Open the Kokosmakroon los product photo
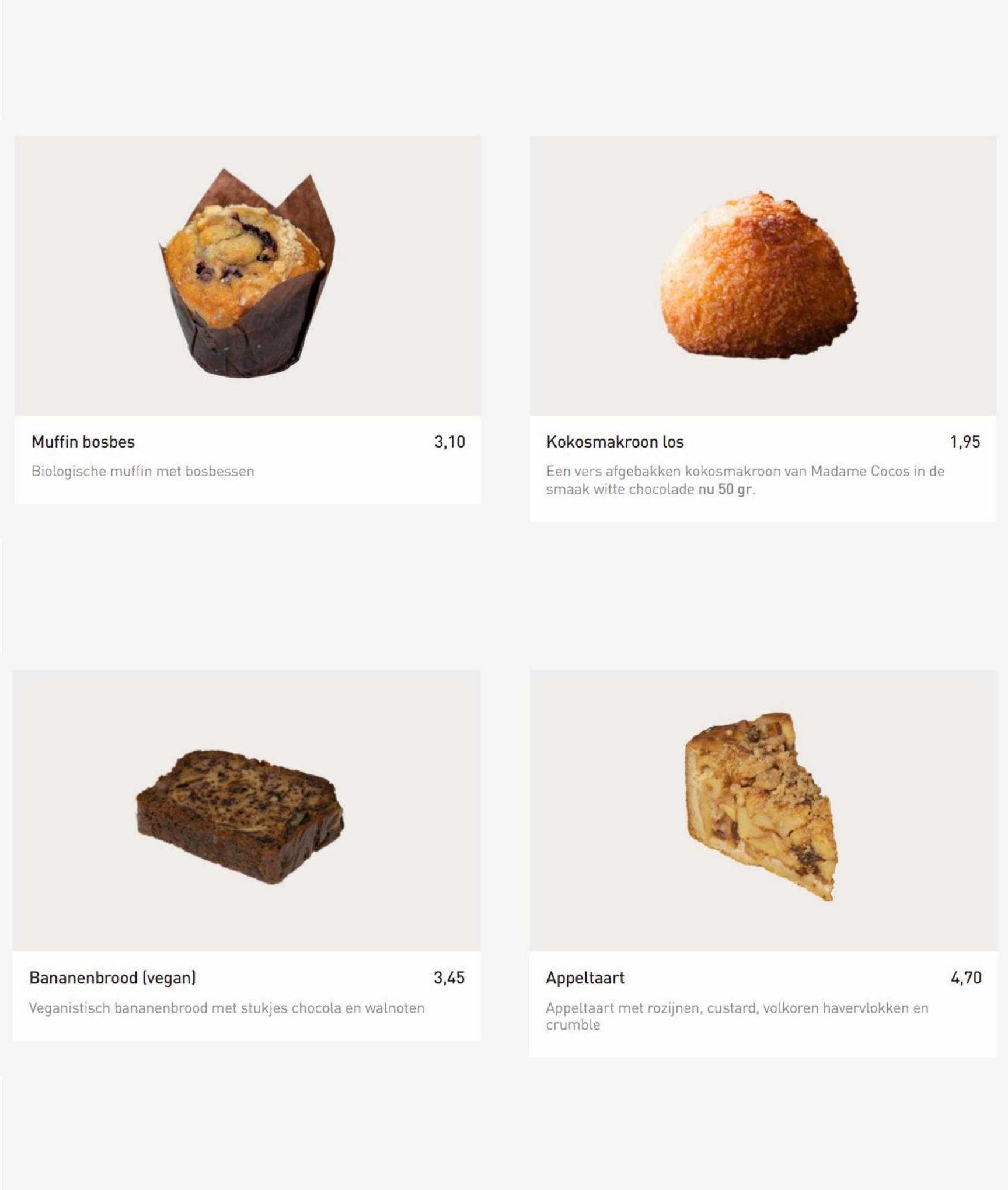1008x1190 pixels. (x=763, y=275)
